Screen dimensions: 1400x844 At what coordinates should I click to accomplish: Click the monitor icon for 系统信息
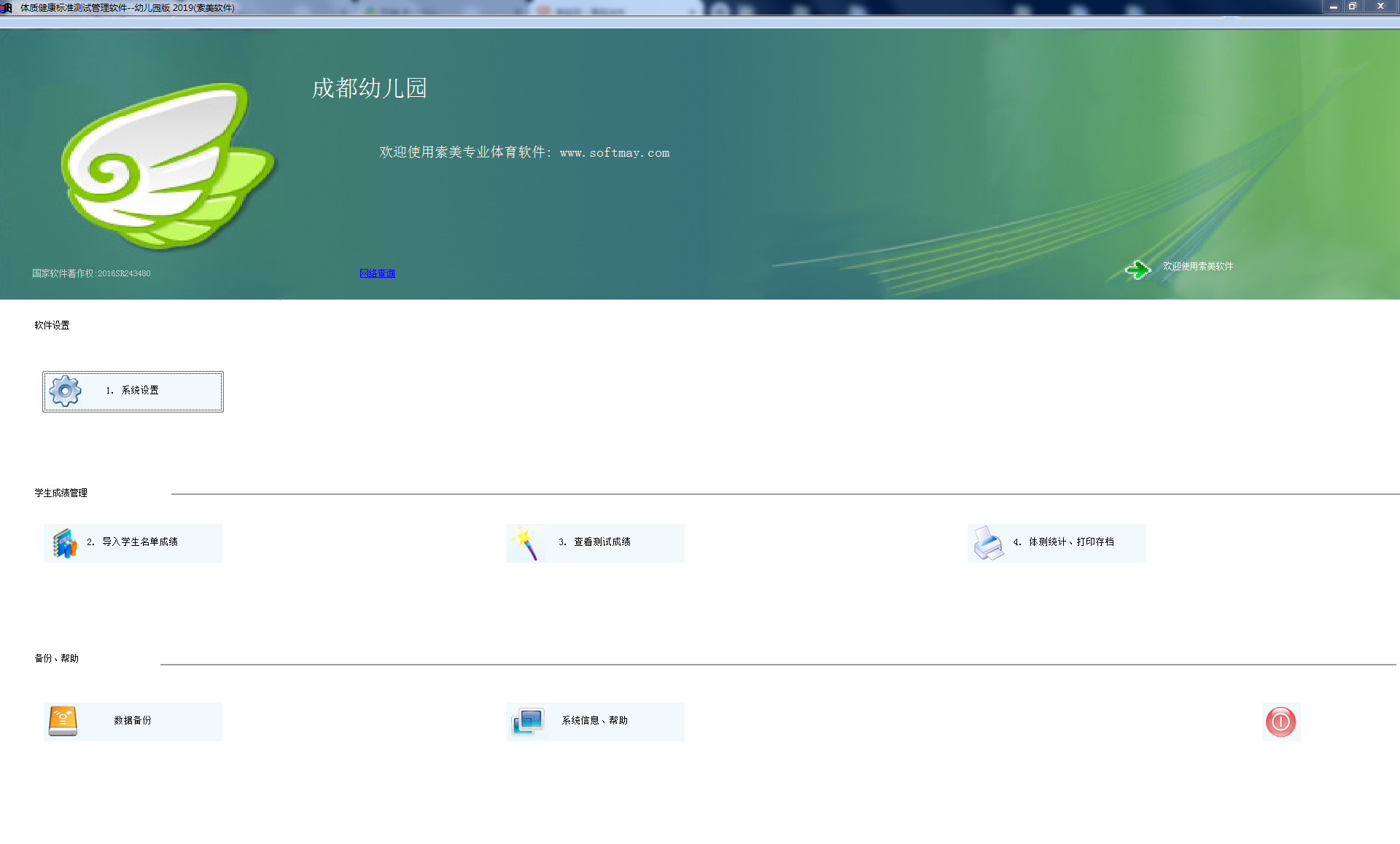[527, 722]
